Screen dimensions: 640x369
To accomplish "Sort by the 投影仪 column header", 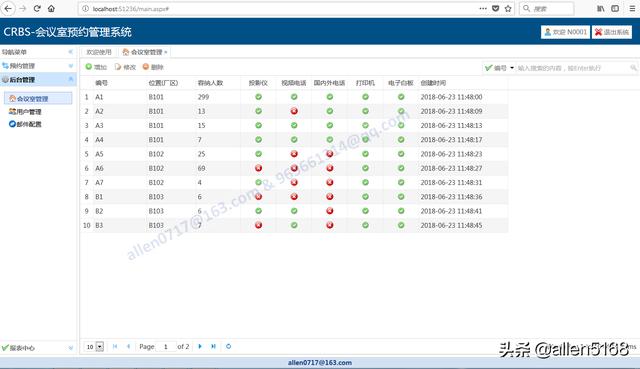I will coord(258,83).
